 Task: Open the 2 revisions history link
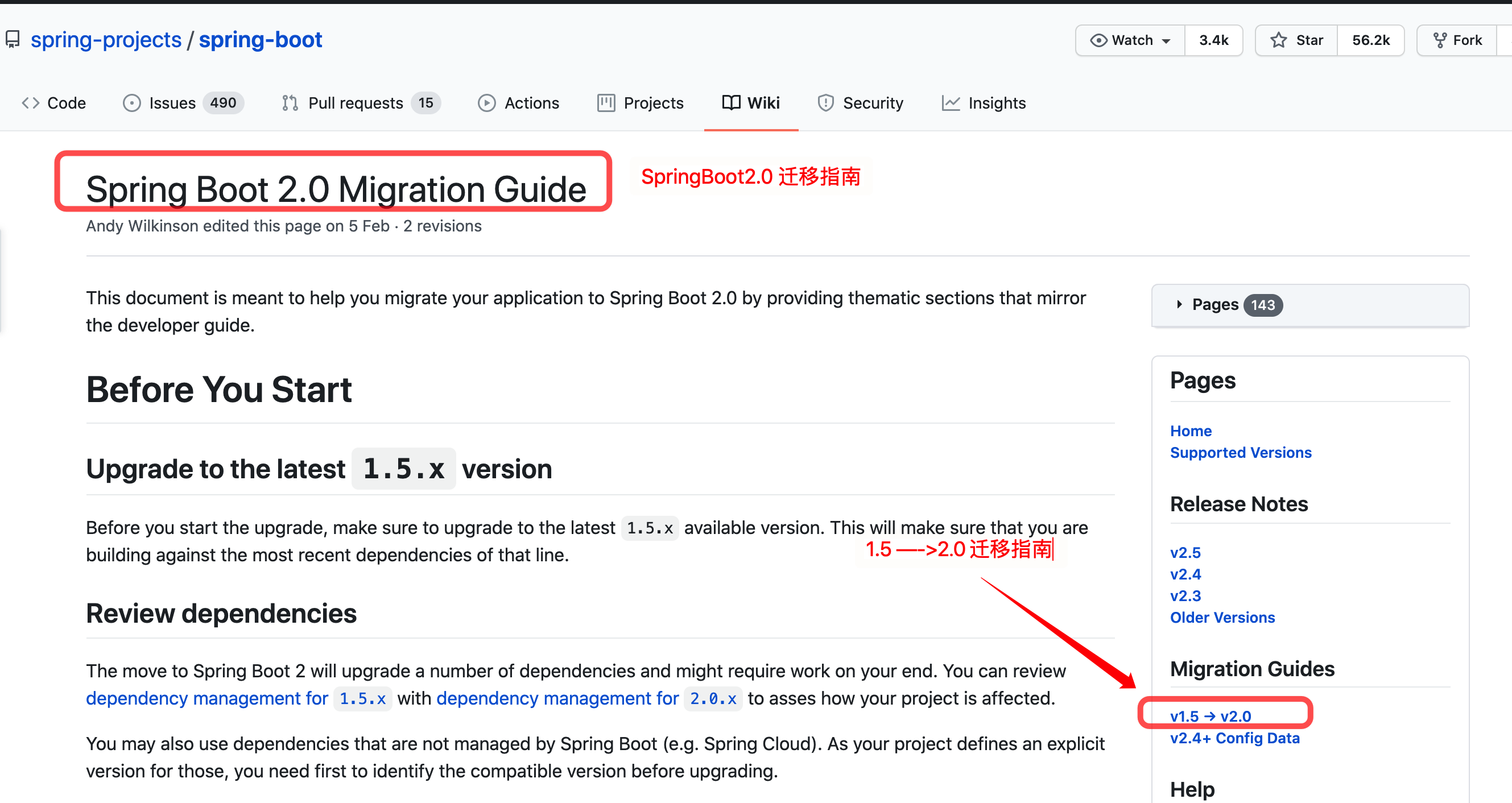442,226
